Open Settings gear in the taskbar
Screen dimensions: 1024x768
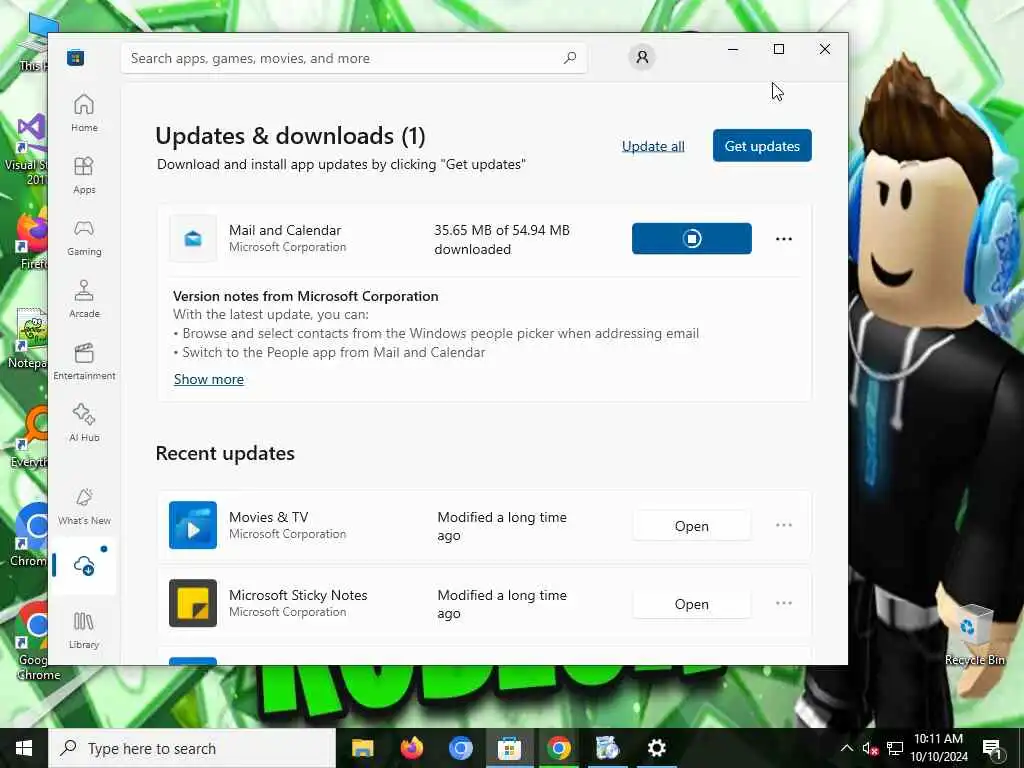click(656, 748)
